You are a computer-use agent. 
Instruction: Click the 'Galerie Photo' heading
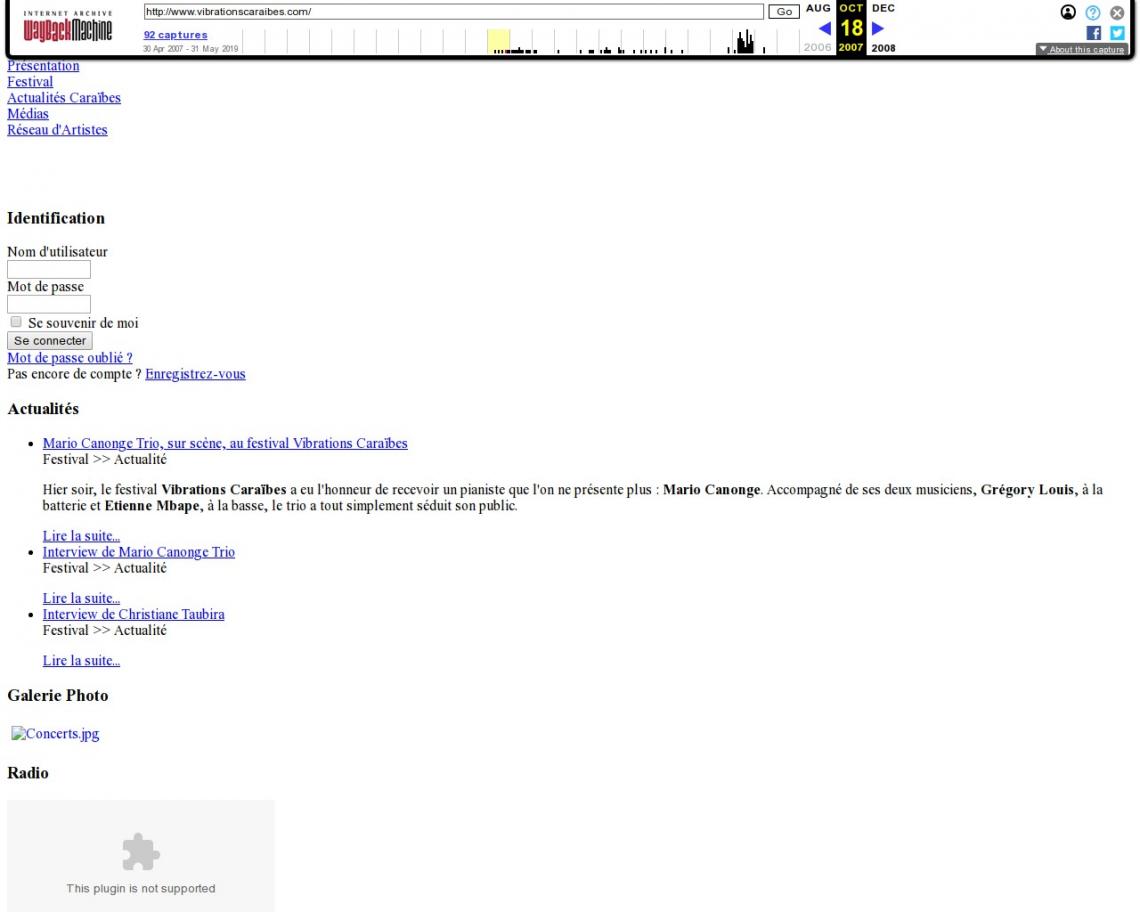(57, 695)
